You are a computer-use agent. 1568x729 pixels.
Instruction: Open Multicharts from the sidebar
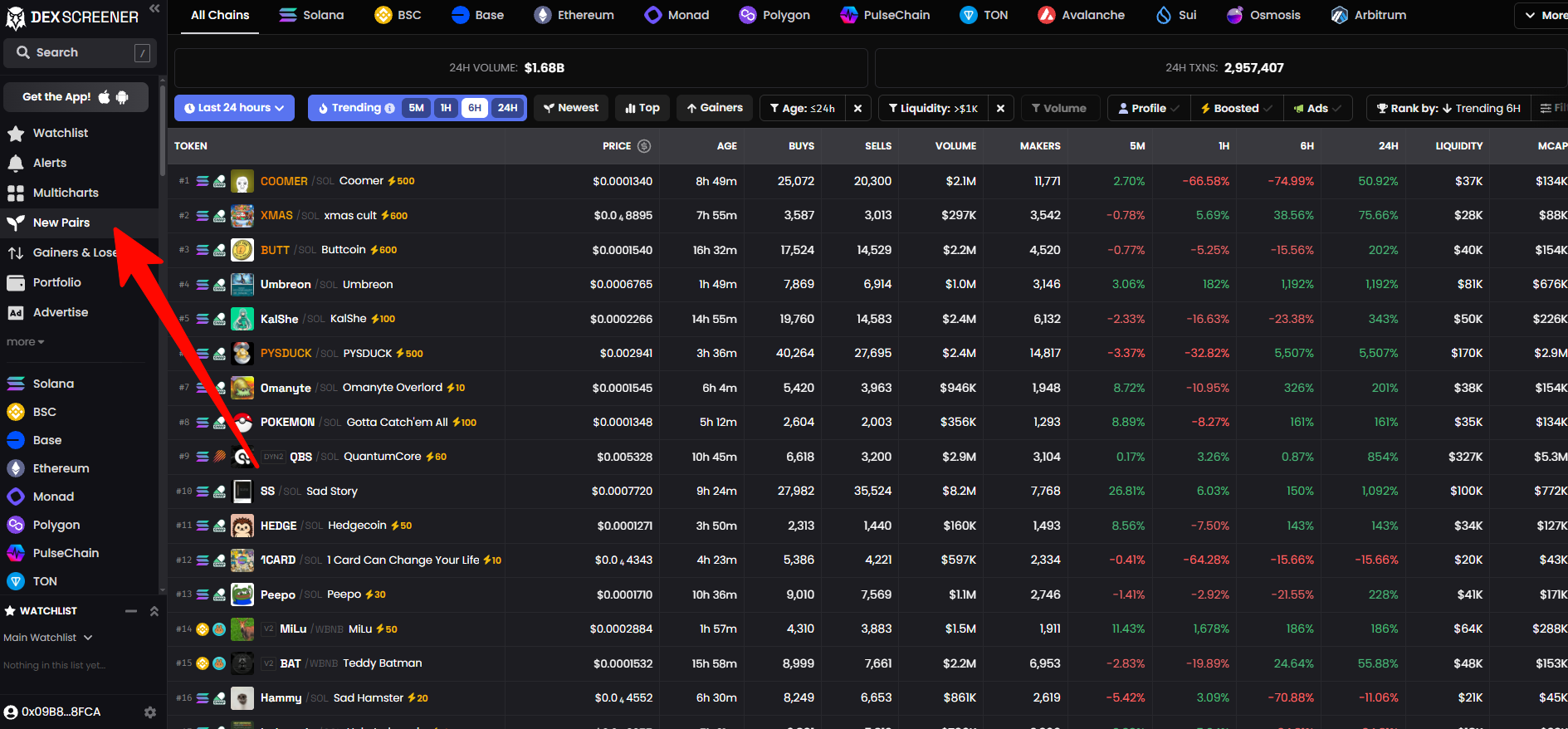pyautogui.click(x=65, y=193)
